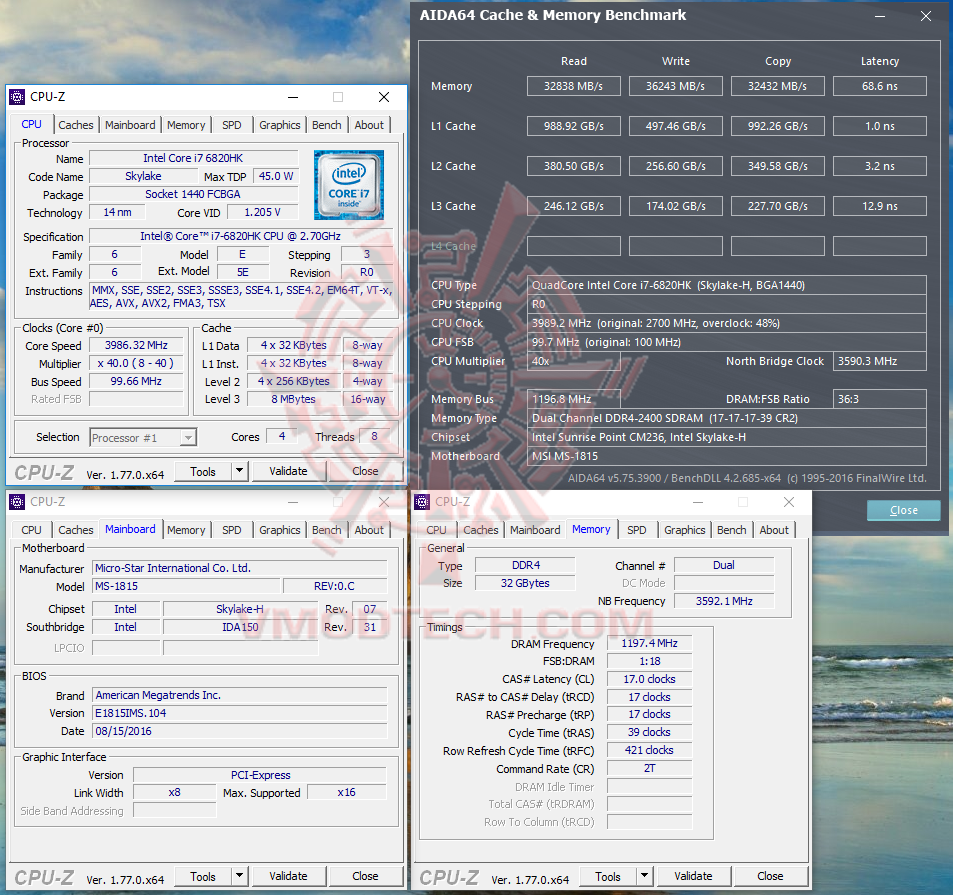Click Memory Copy value 32432 MB/s

[x=777, y=86]
